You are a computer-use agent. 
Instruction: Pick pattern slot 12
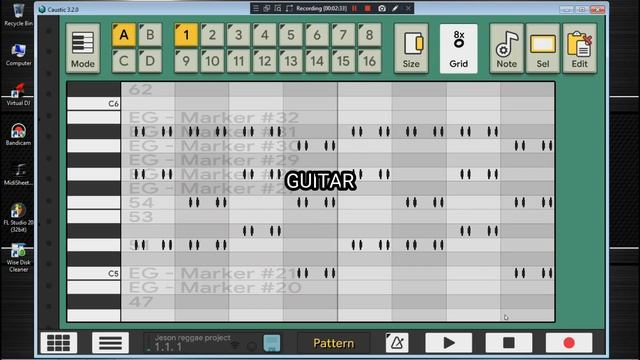(264, 61)
